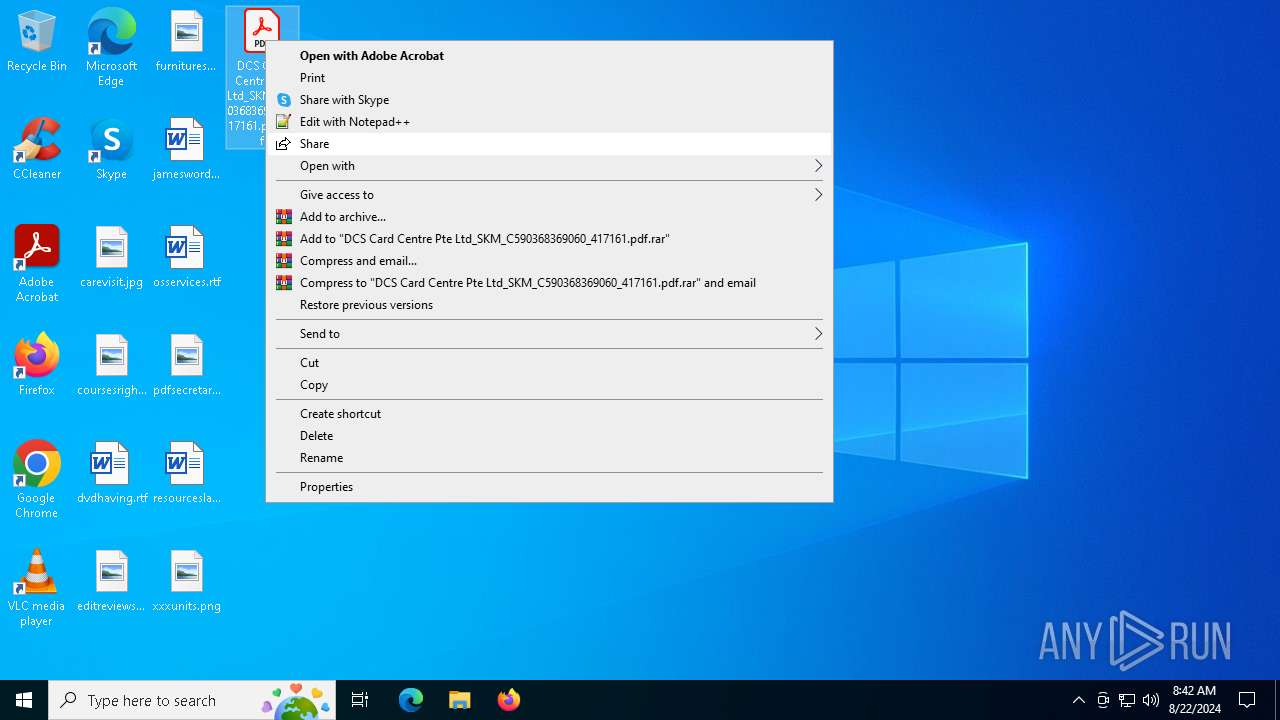Select the coursesrigh image file icon

pyautogui.click(x=112, y=366)
